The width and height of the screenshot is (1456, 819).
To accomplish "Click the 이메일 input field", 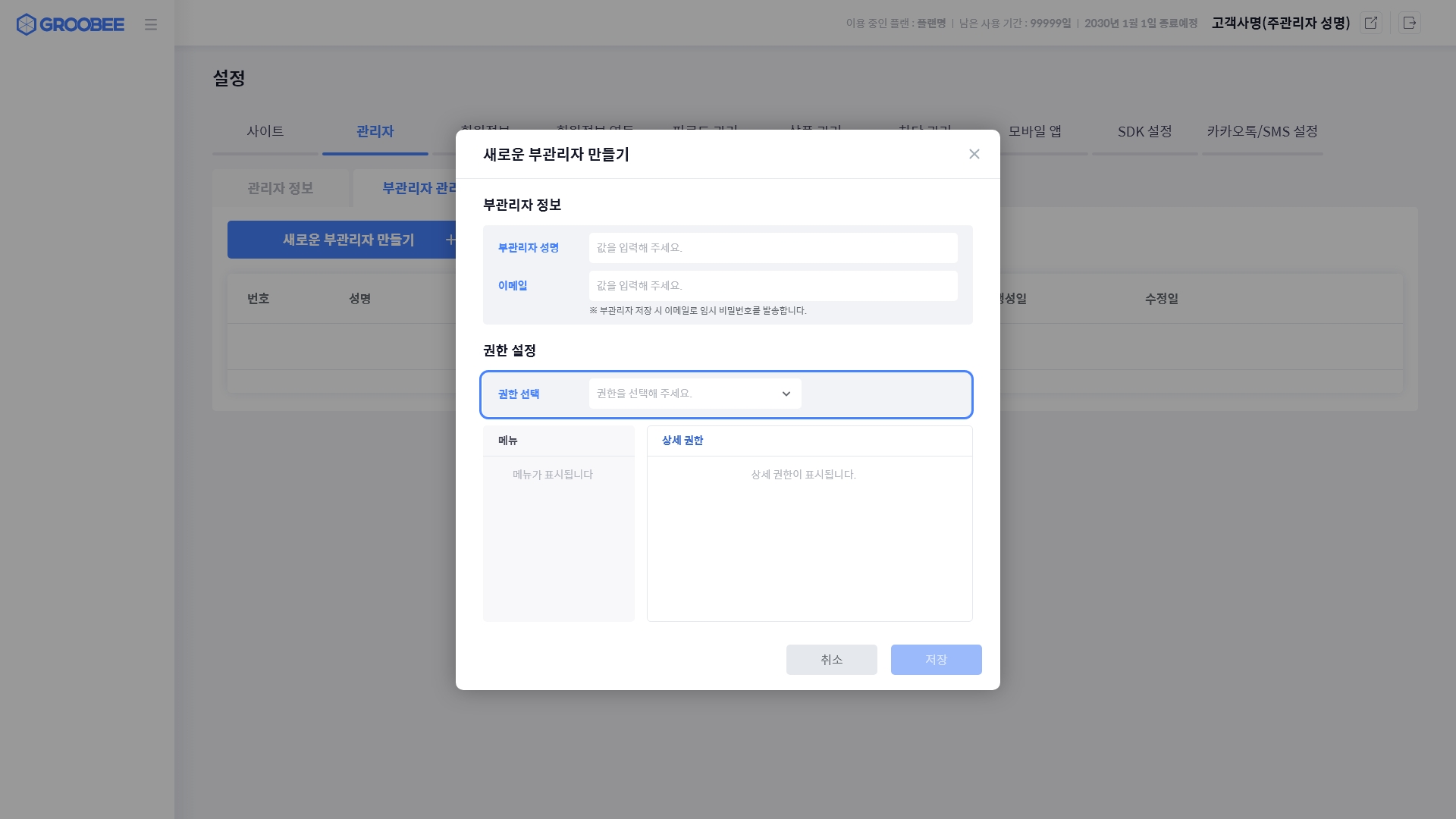I will (773, 286).
